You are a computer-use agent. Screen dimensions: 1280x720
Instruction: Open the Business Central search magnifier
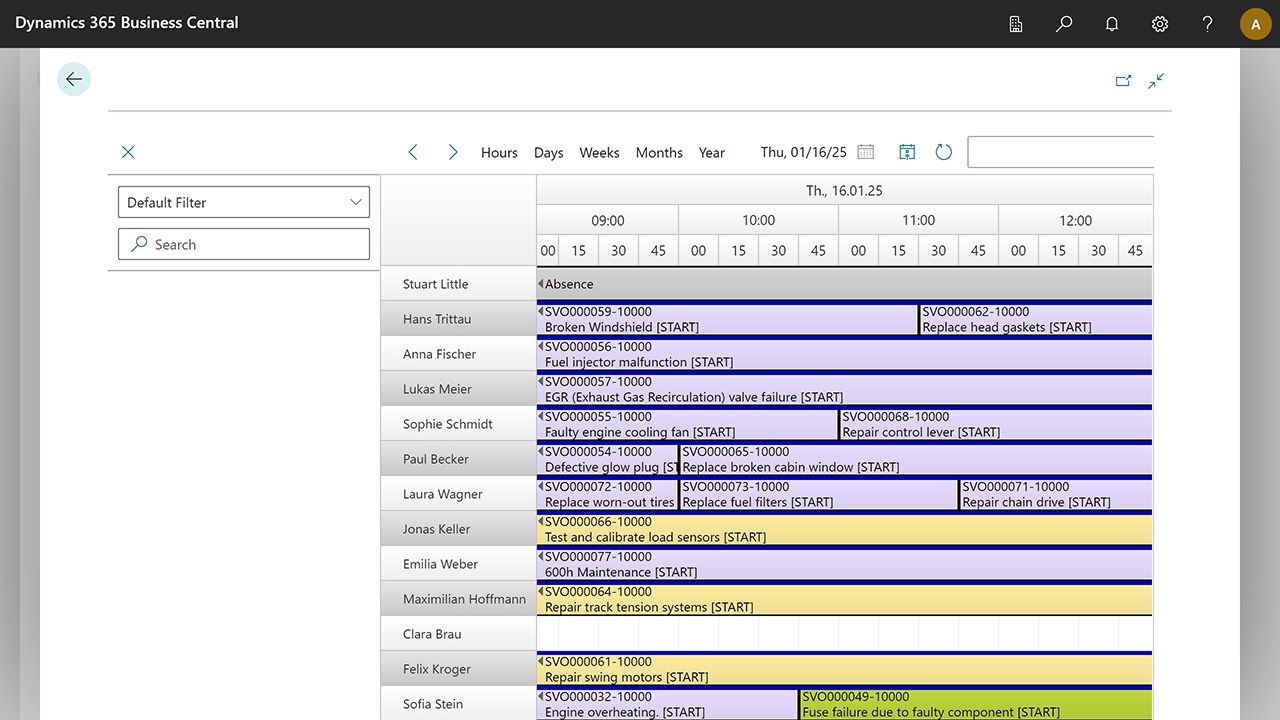(1063, 23)
